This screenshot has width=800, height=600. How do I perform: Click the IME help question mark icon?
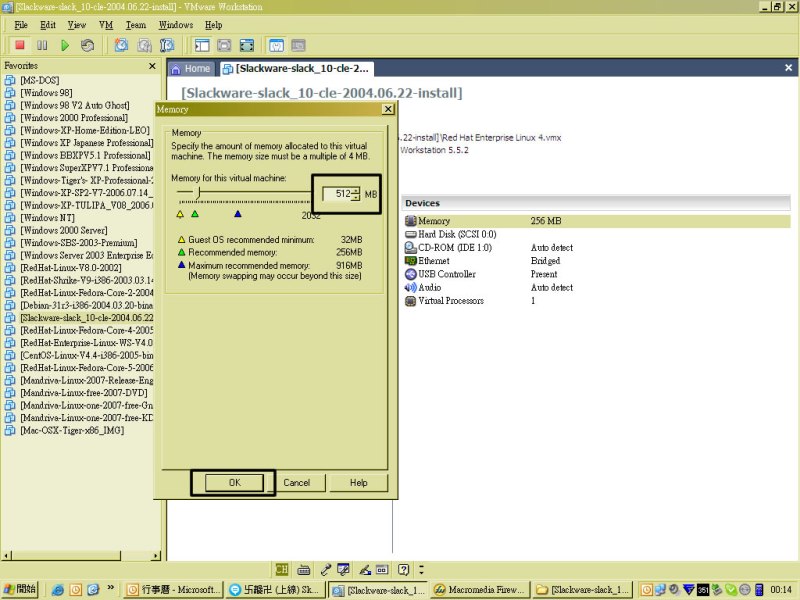[x=403, y=569]
